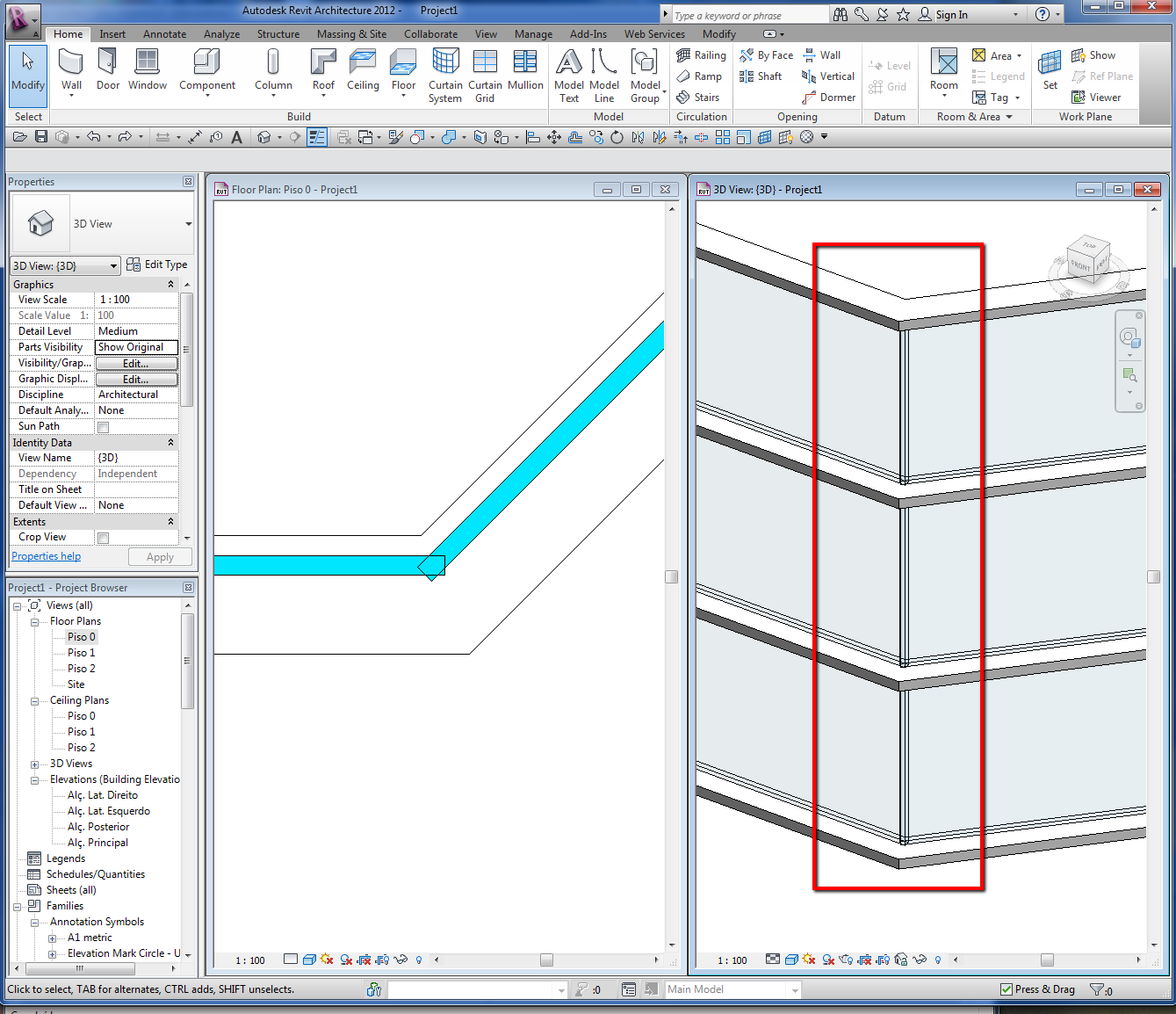The width and height of the screenshot is (1176, 1014).
Task: Switch to the View ribbon tab
Action: 486,34
